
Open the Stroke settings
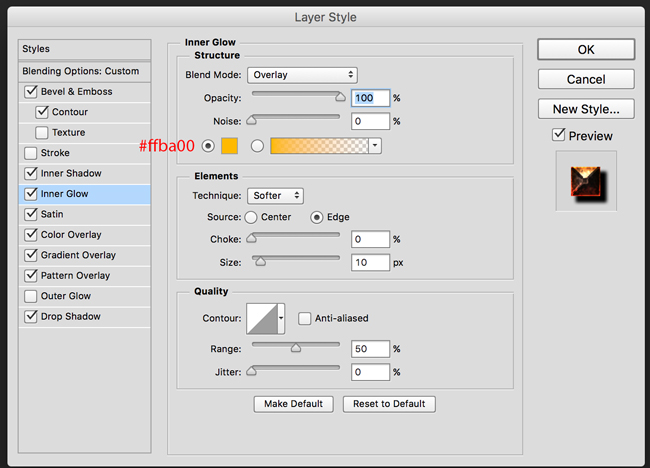pyautogui.click(x=55, y=153)
